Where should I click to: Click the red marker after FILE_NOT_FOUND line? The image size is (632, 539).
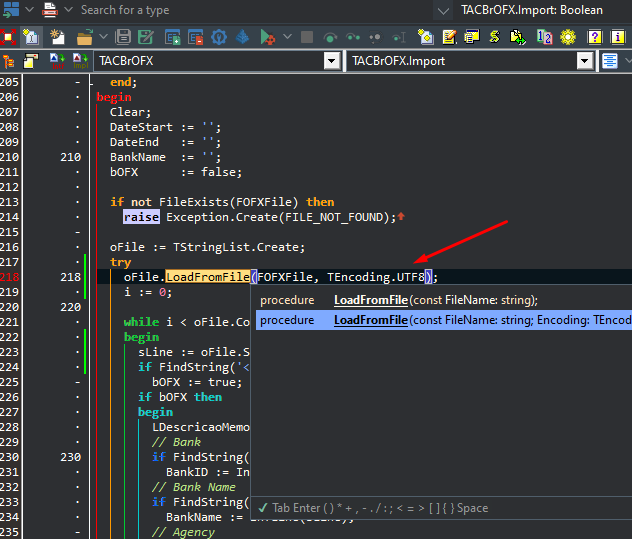[401, 216]
